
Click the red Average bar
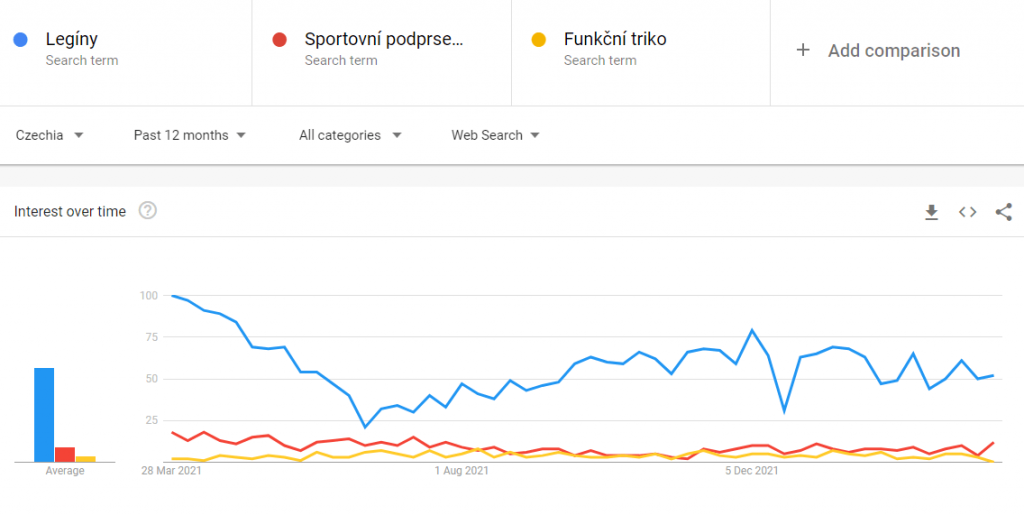pyautogui.click(x=65, y=454)
